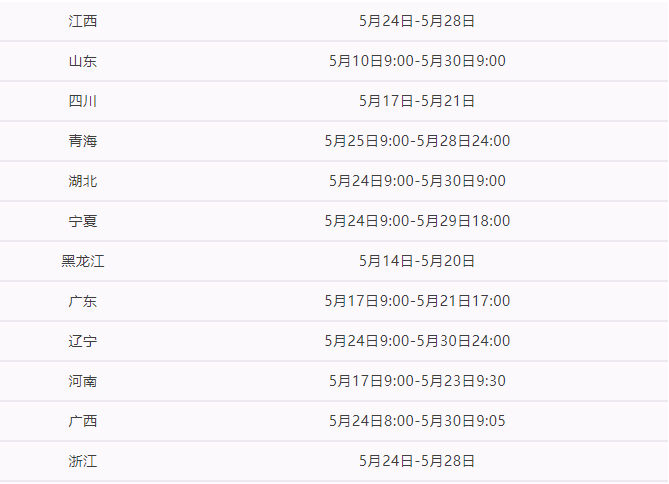Click the 黑龙江 province cell

pyautogui.click(x=83, y=261)
